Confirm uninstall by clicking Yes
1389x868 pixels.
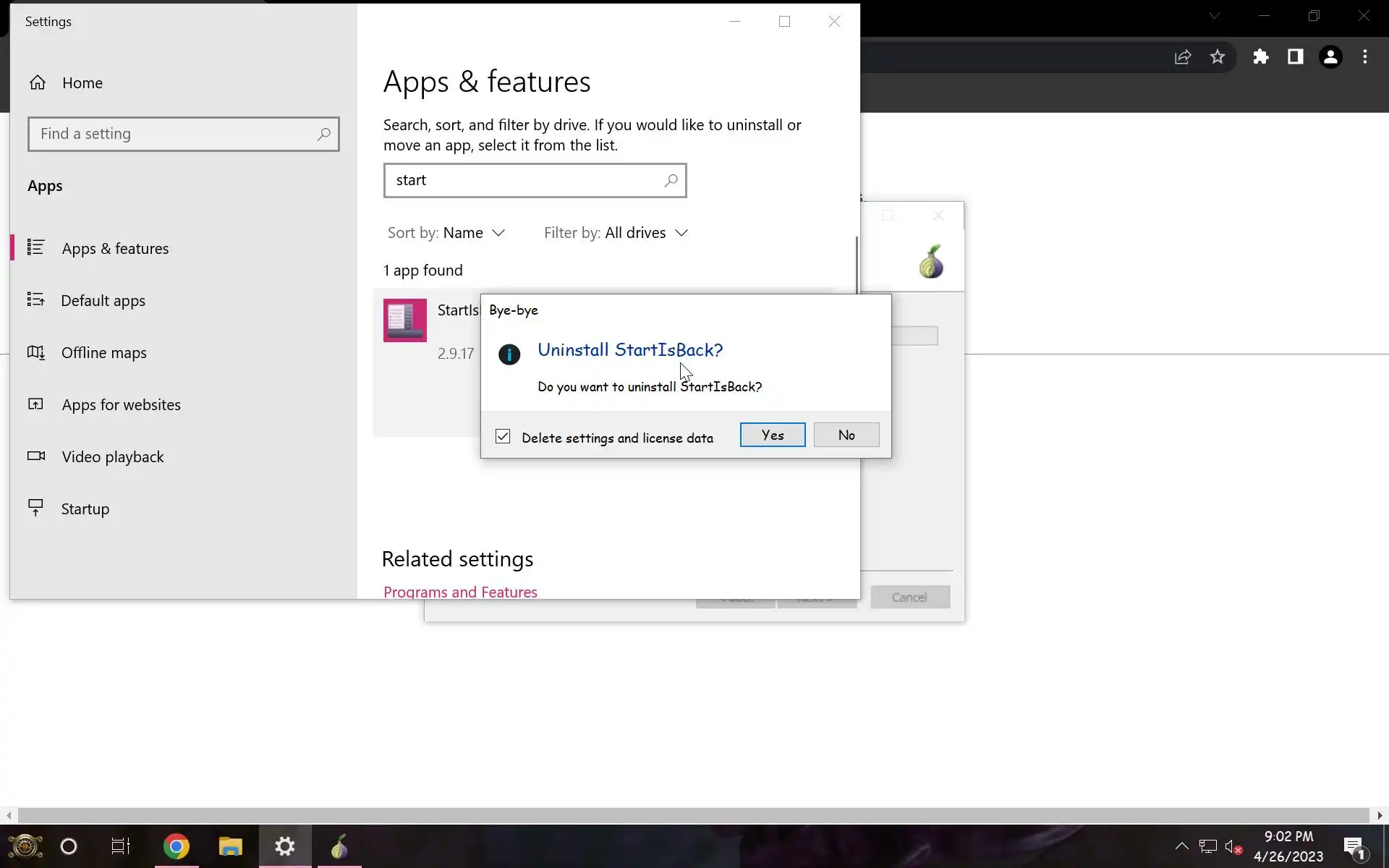coord(772,435)
